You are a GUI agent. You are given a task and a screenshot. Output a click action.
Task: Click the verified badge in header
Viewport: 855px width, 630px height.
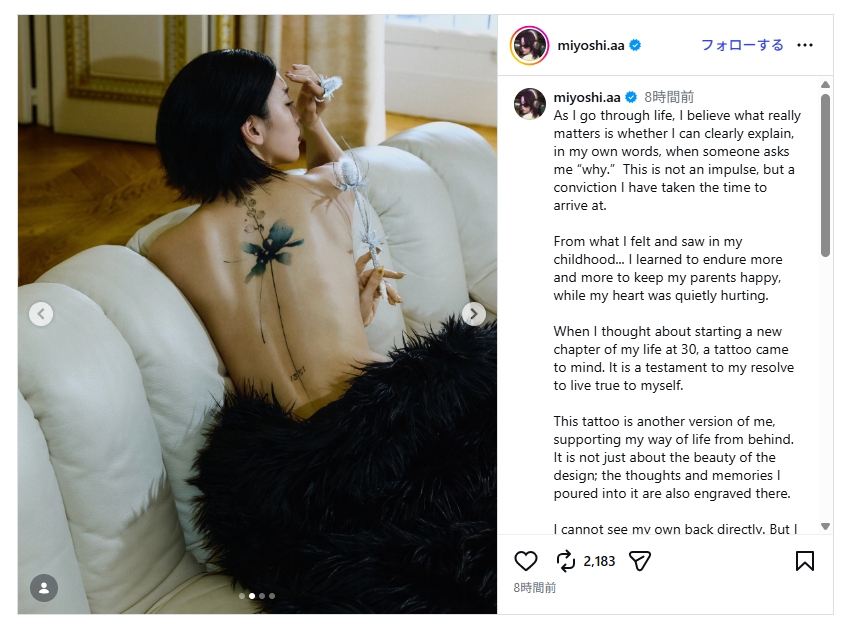point(635,45)
